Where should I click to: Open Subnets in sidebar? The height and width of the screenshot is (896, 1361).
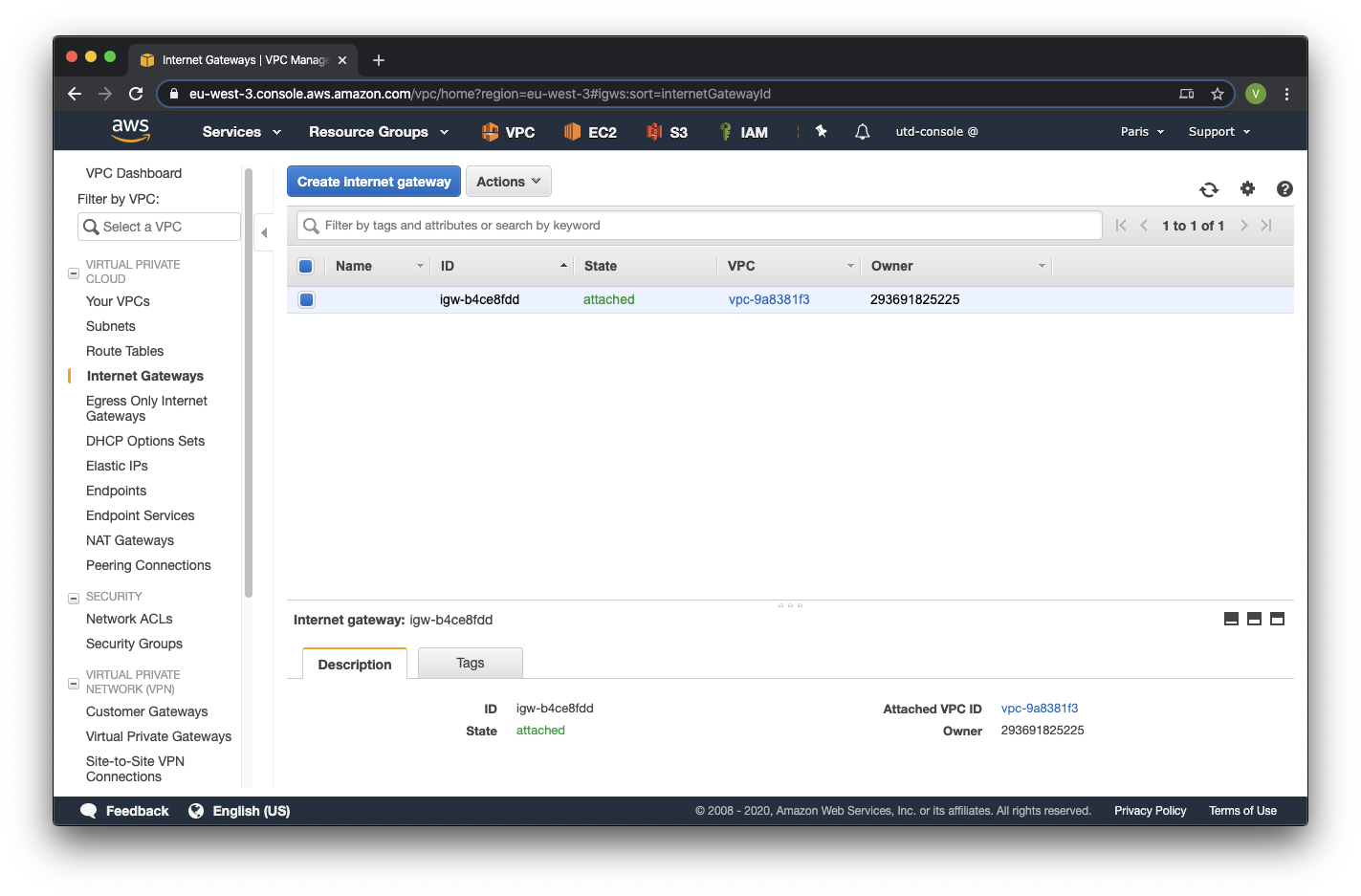[x=111, y=326]
